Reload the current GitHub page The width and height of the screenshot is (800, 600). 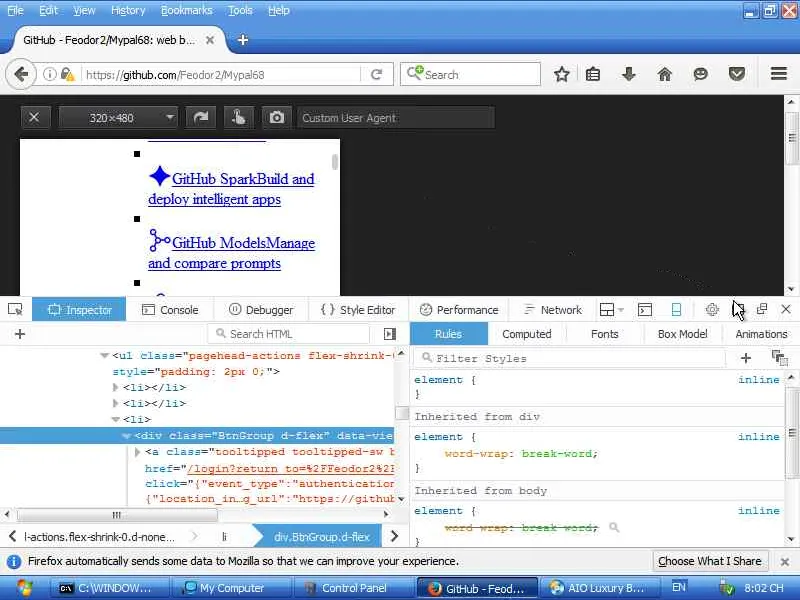pyautogui.click(x=377, y=74)
